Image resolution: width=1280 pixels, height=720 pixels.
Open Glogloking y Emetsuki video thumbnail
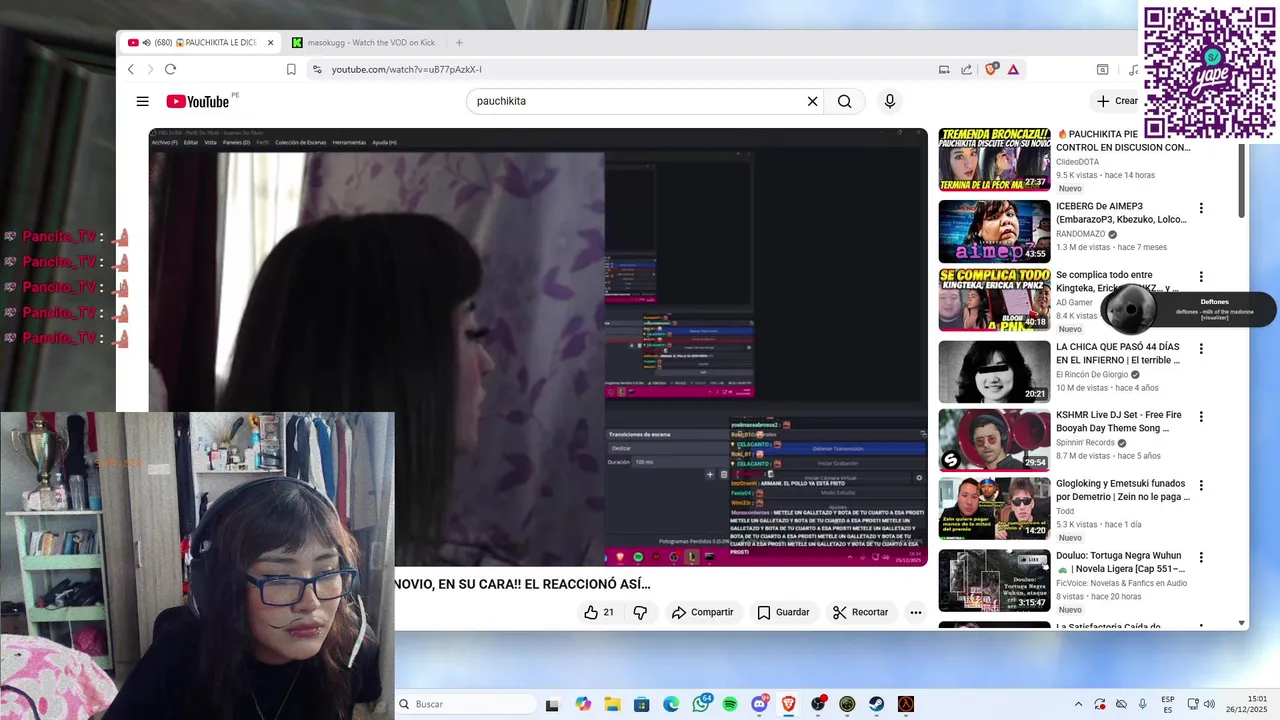point(994,509)
